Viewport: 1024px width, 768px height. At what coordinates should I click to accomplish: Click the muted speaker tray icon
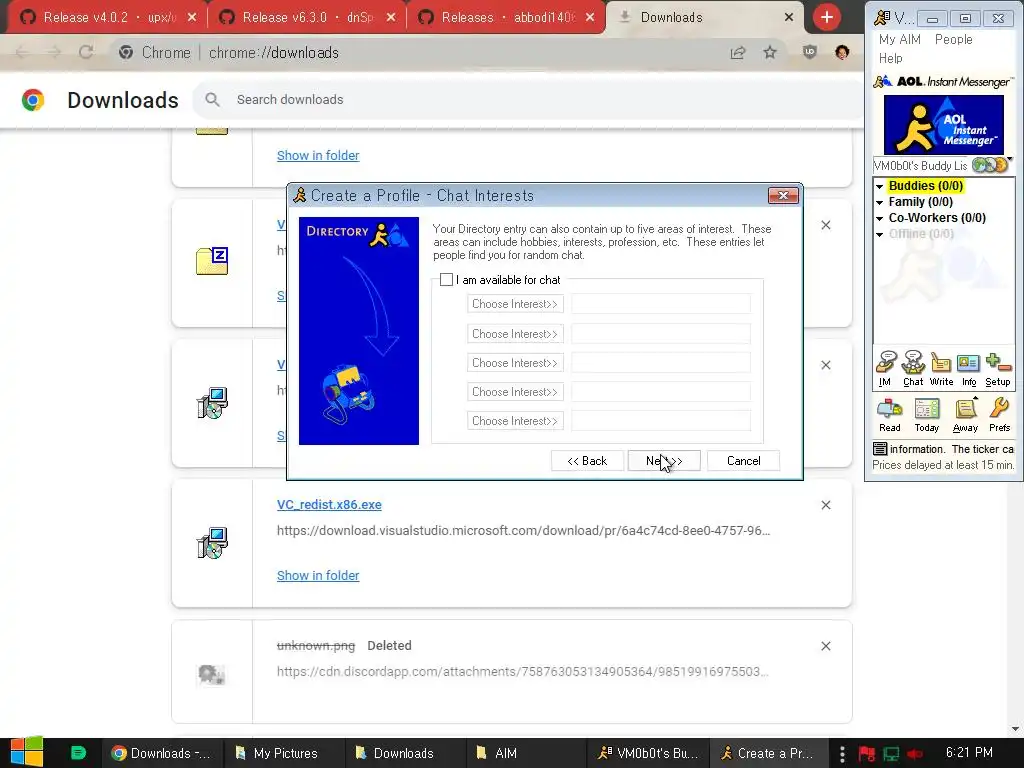pyautogui.click(x=914, y=754)
